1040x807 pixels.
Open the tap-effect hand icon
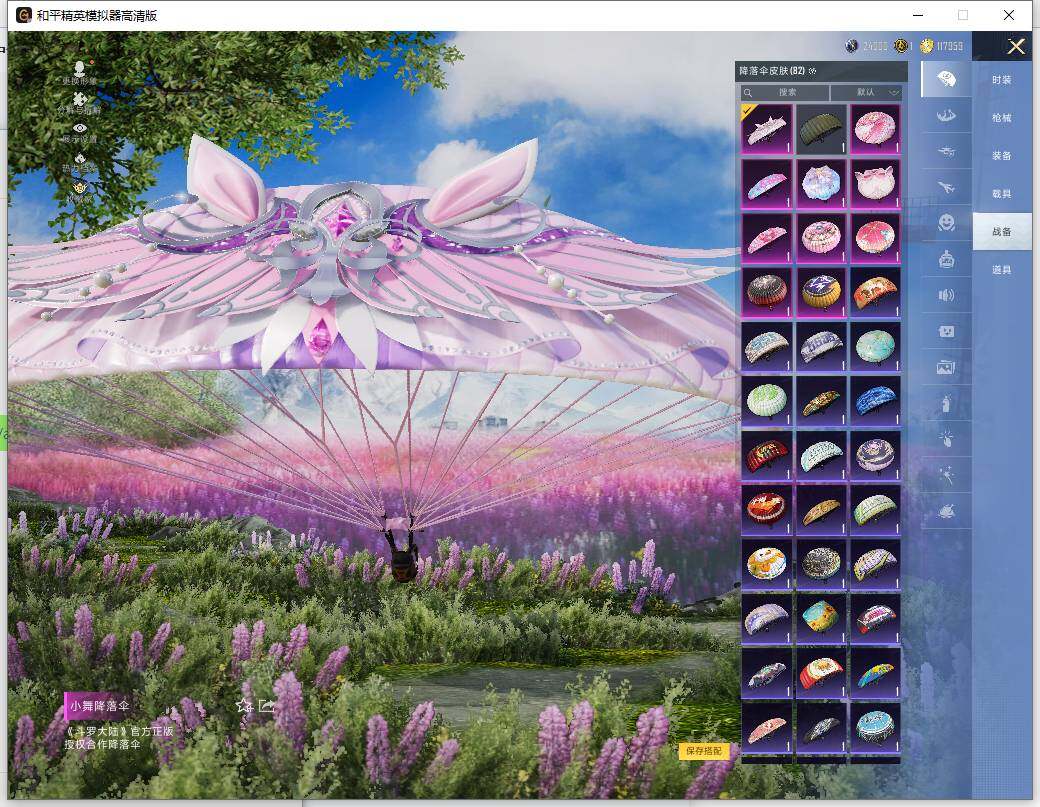pos(946,438)
